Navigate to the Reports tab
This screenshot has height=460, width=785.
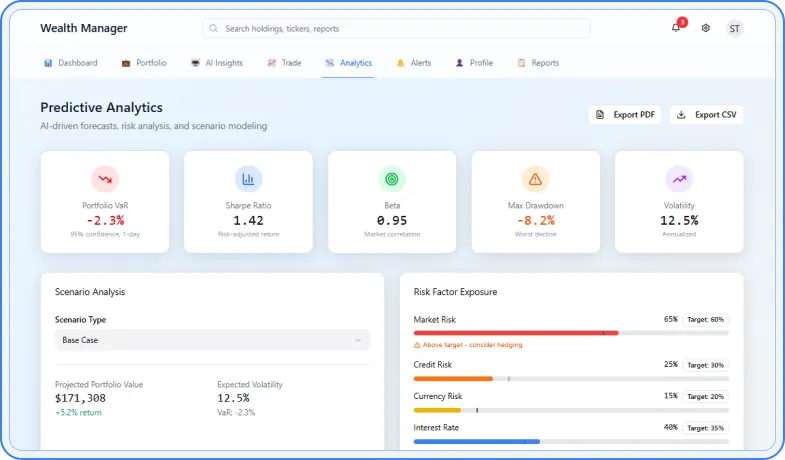point(538,63)
